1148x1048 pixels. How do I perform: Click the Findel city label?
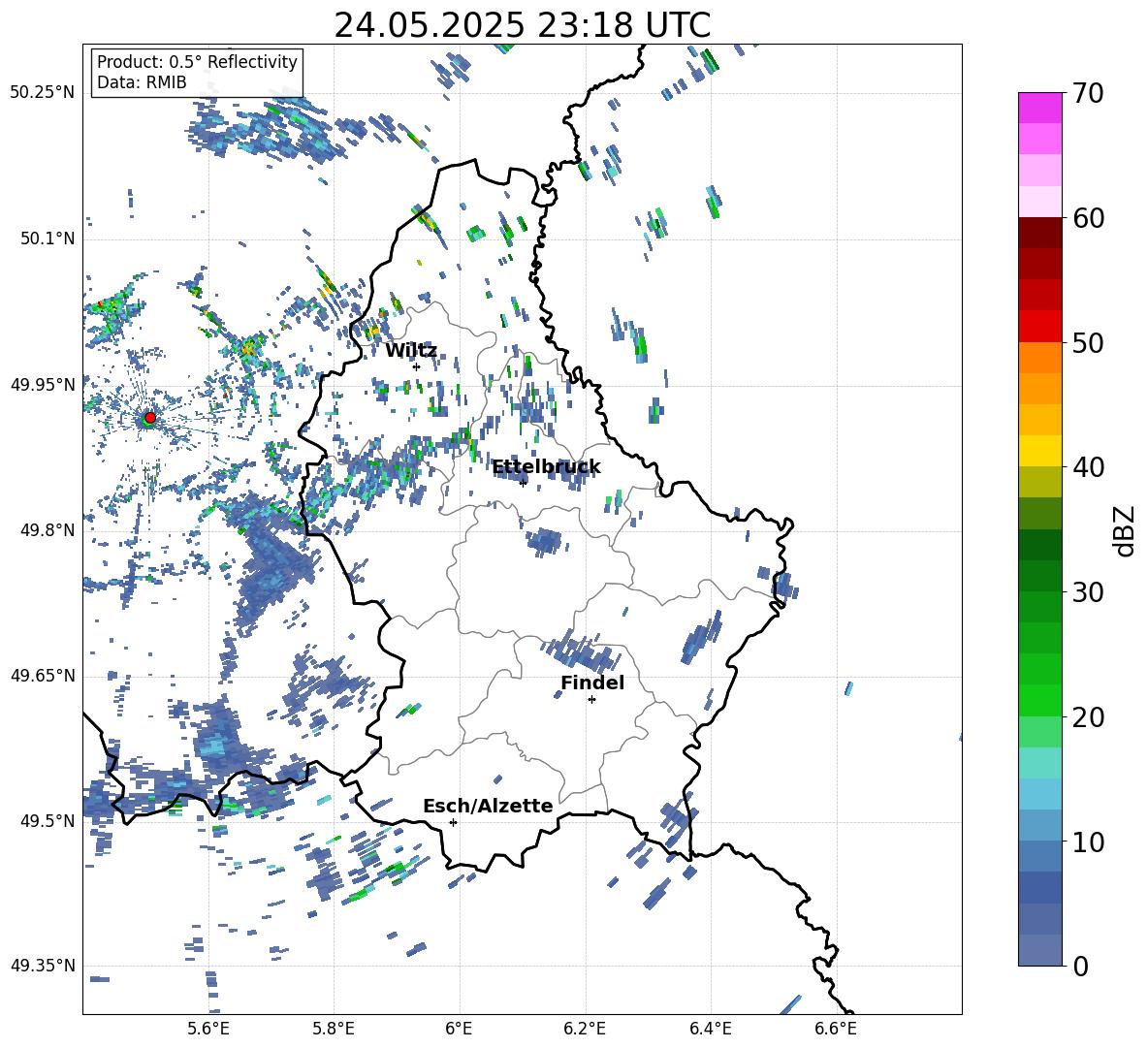[592, 683]
